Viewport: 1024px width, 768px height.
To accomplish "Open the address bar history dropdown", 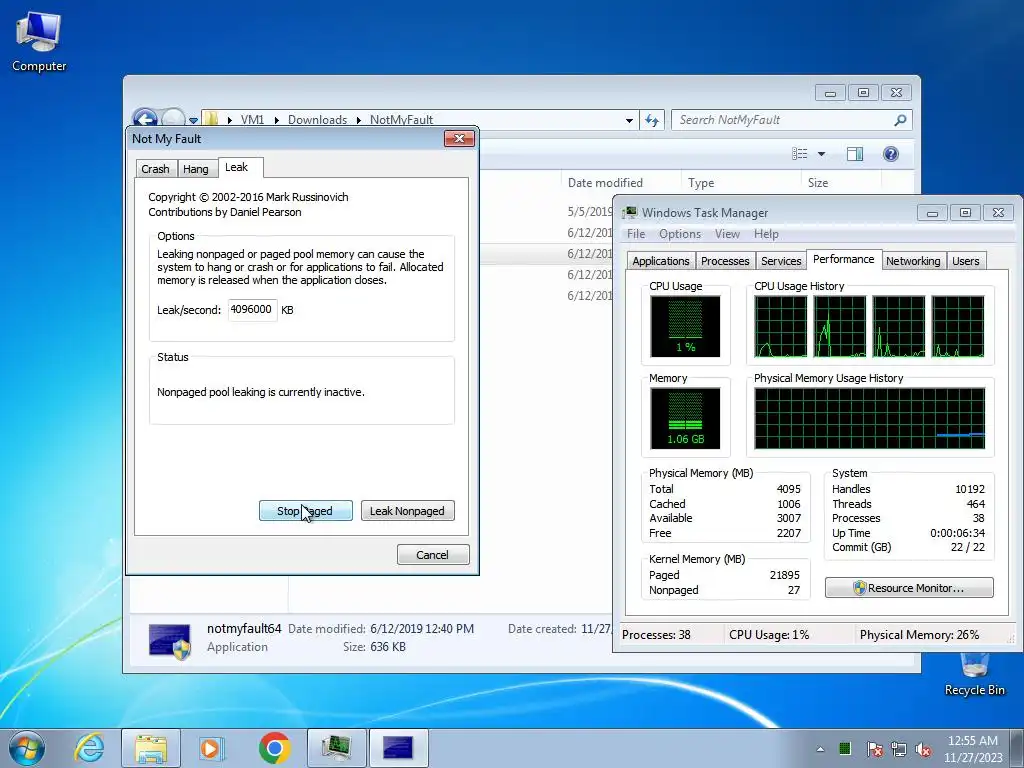I will [629, 120].
